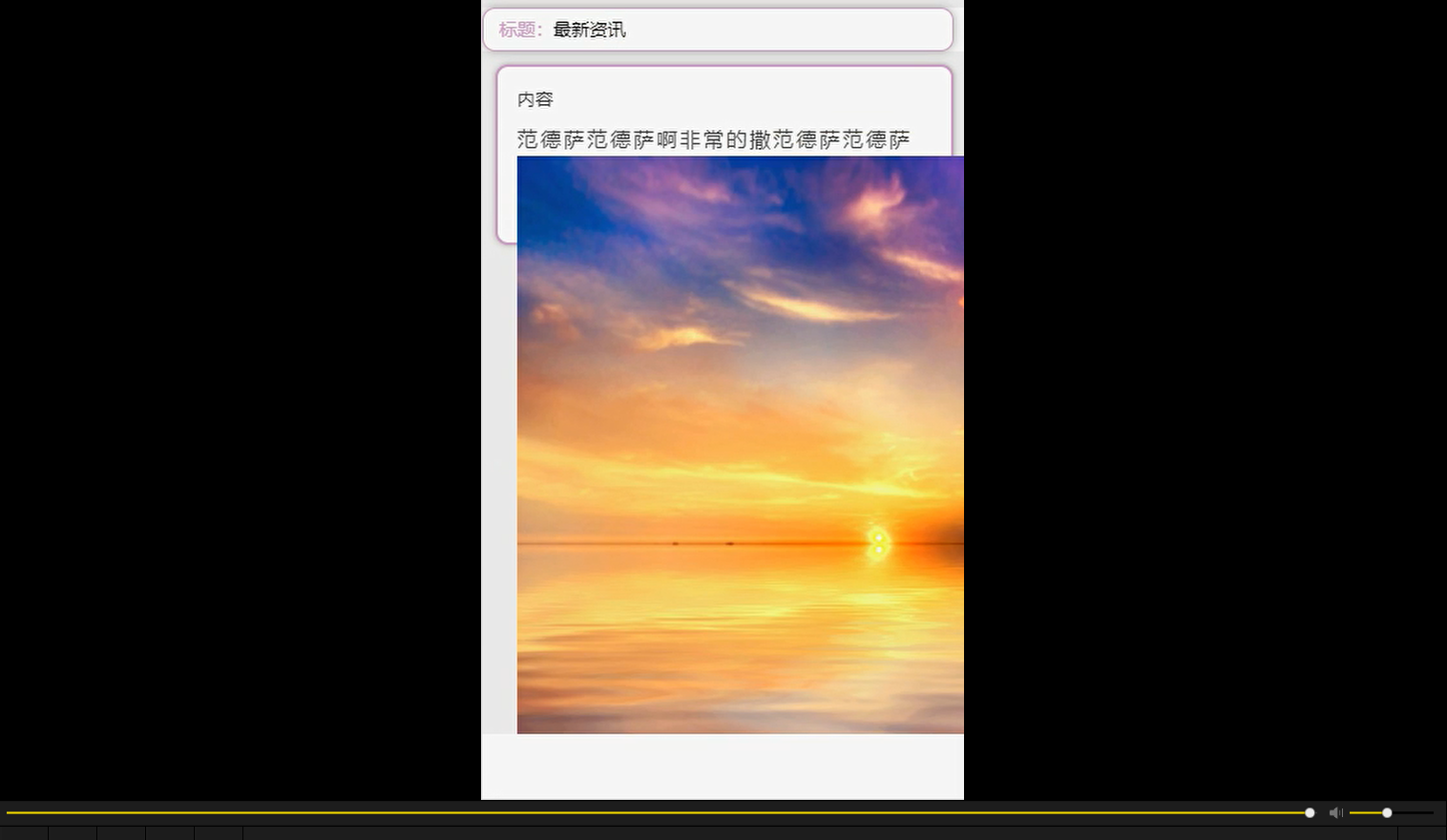This screenshot has width=1447, height=840.
Task: Click the third control button in the bottom bar
Action: pos(121,830)
